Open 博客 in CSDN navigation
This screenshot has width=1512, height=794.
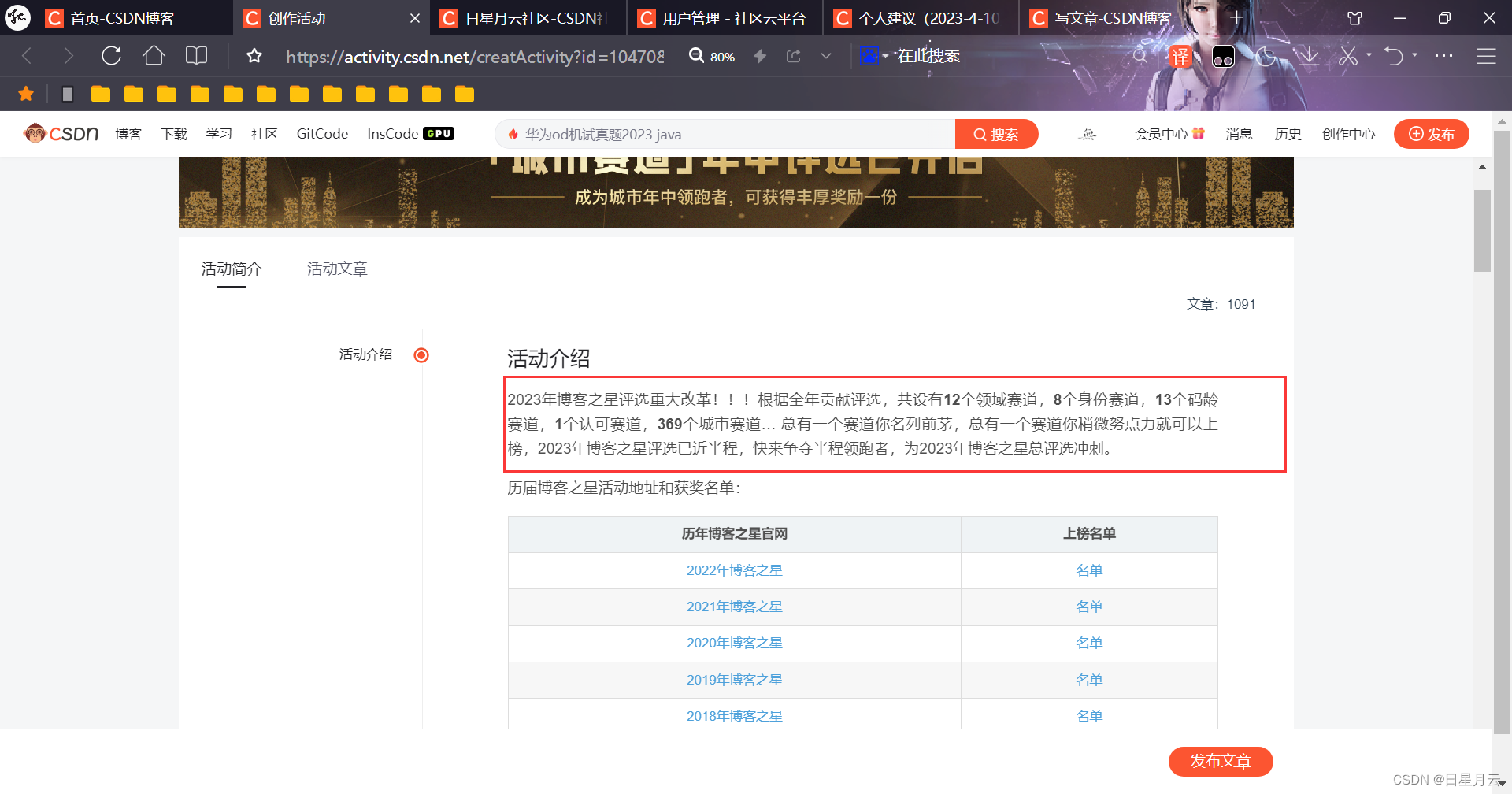pos(128,134)
